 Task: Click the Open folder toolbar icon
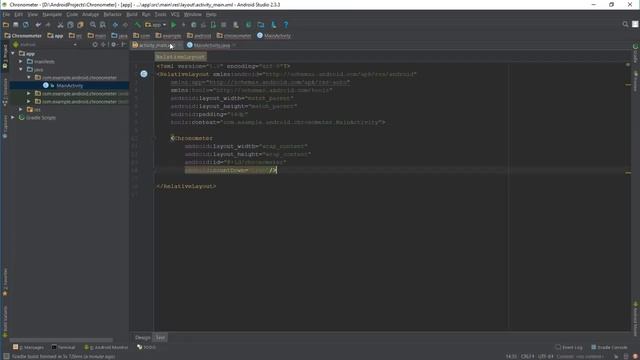pyautogui.click(x=6, y=25)
